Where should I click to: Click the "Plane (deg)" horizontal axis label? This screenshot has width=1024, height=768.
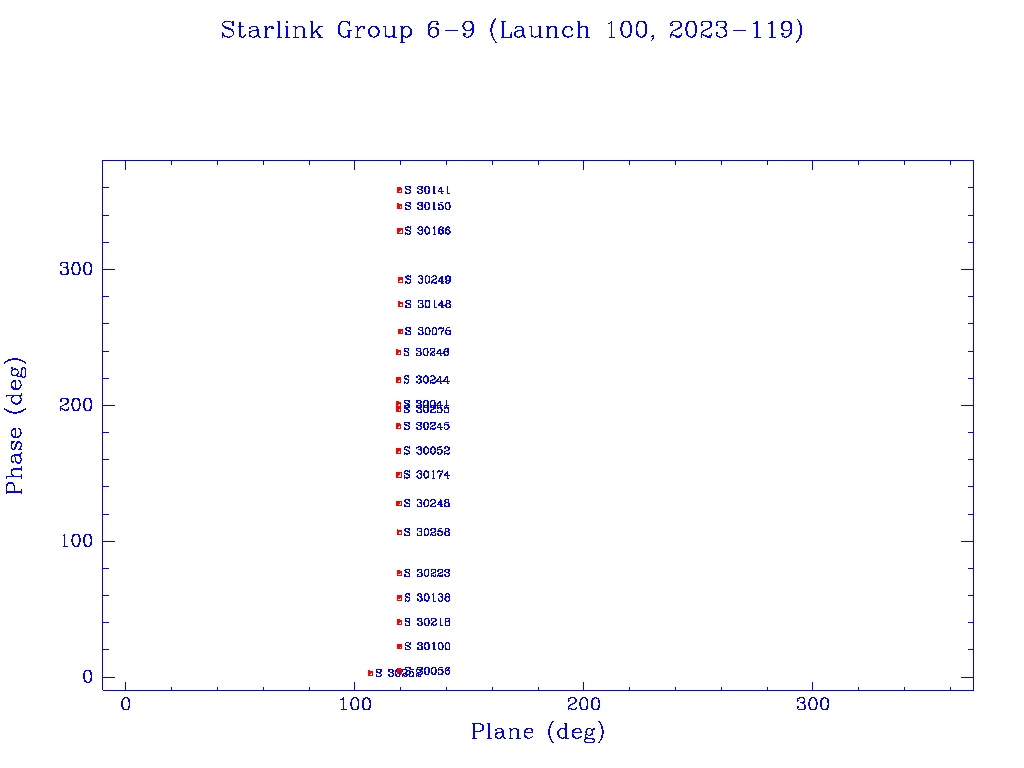click(x=537, y=732)
